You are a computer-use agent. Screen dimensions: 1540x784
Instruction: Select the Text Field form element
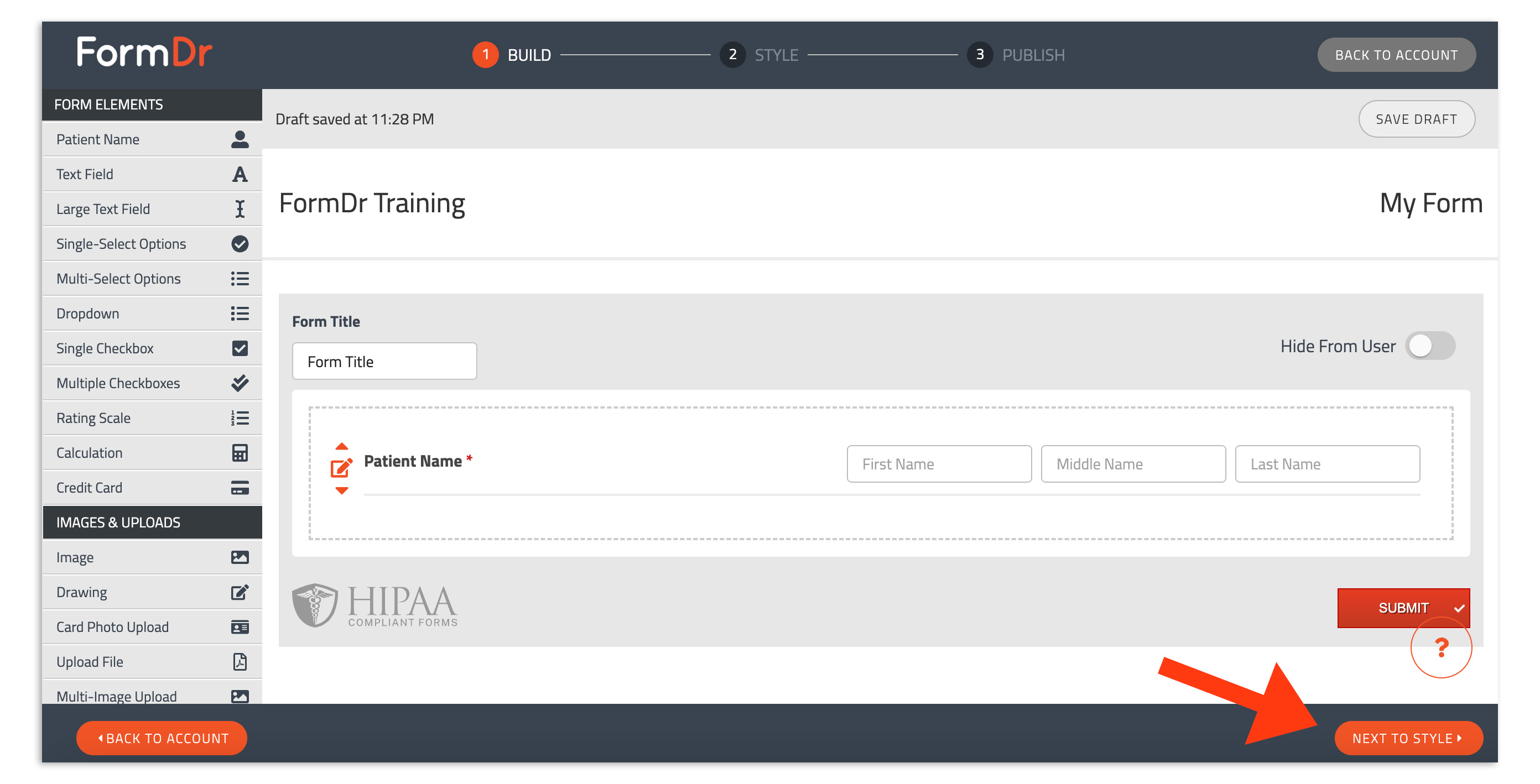pyautogui.click(x=153, y=175)
